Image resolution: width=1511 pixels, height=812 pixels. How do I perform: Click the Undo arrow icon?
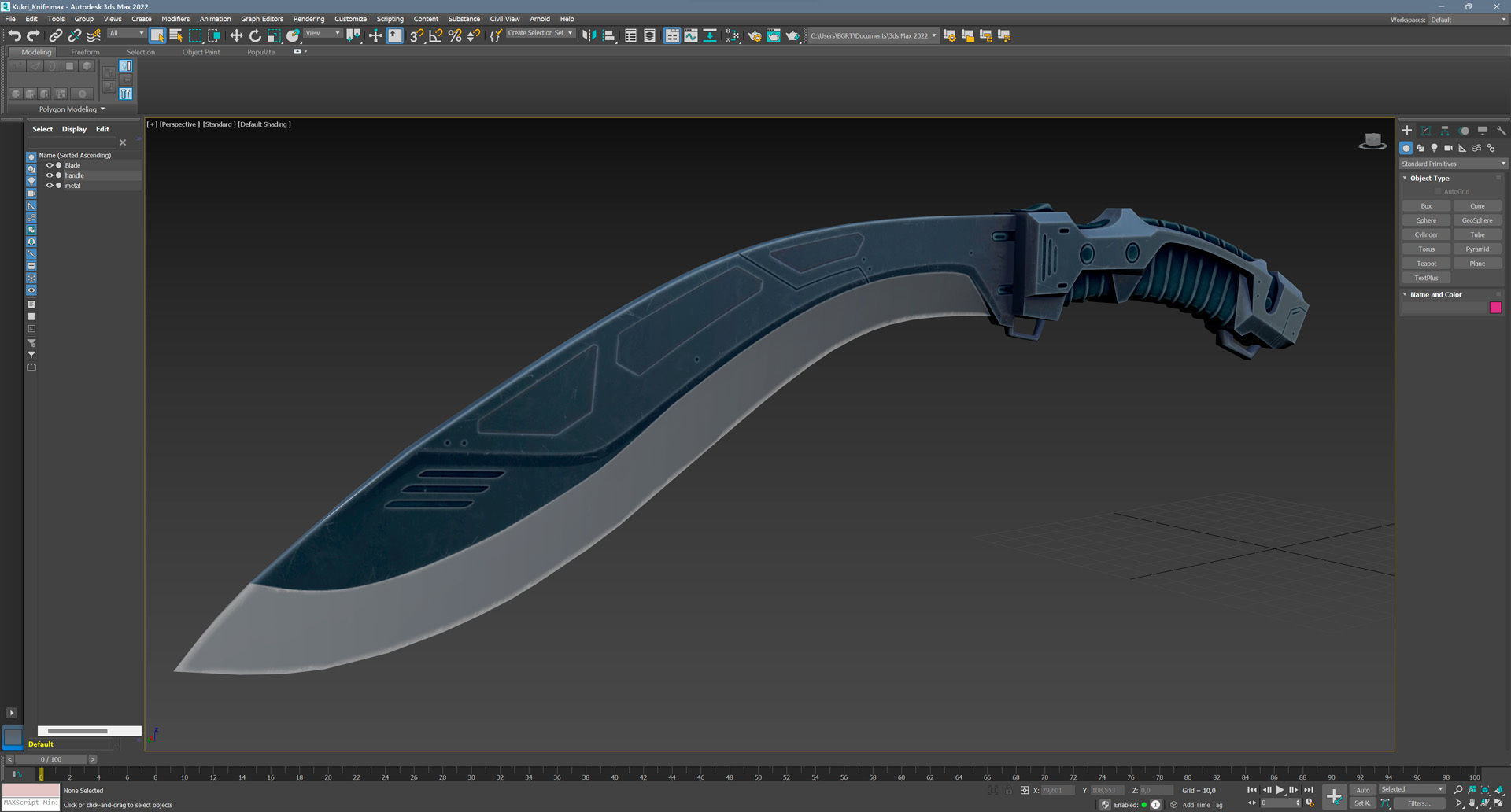click(x=14, y=35)
